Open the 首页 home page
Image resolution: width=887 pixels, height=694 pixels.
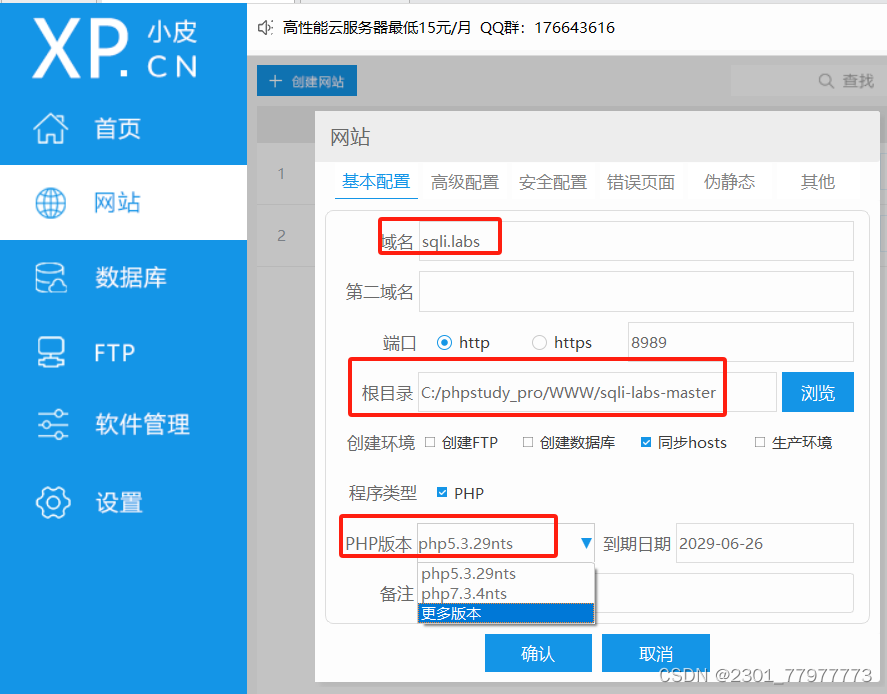point(120,128)
